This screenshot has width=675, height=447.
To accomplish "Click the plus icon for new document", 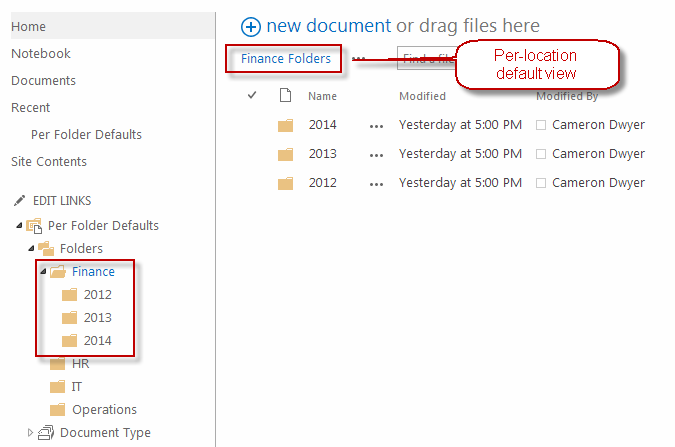I will (251, 27).
